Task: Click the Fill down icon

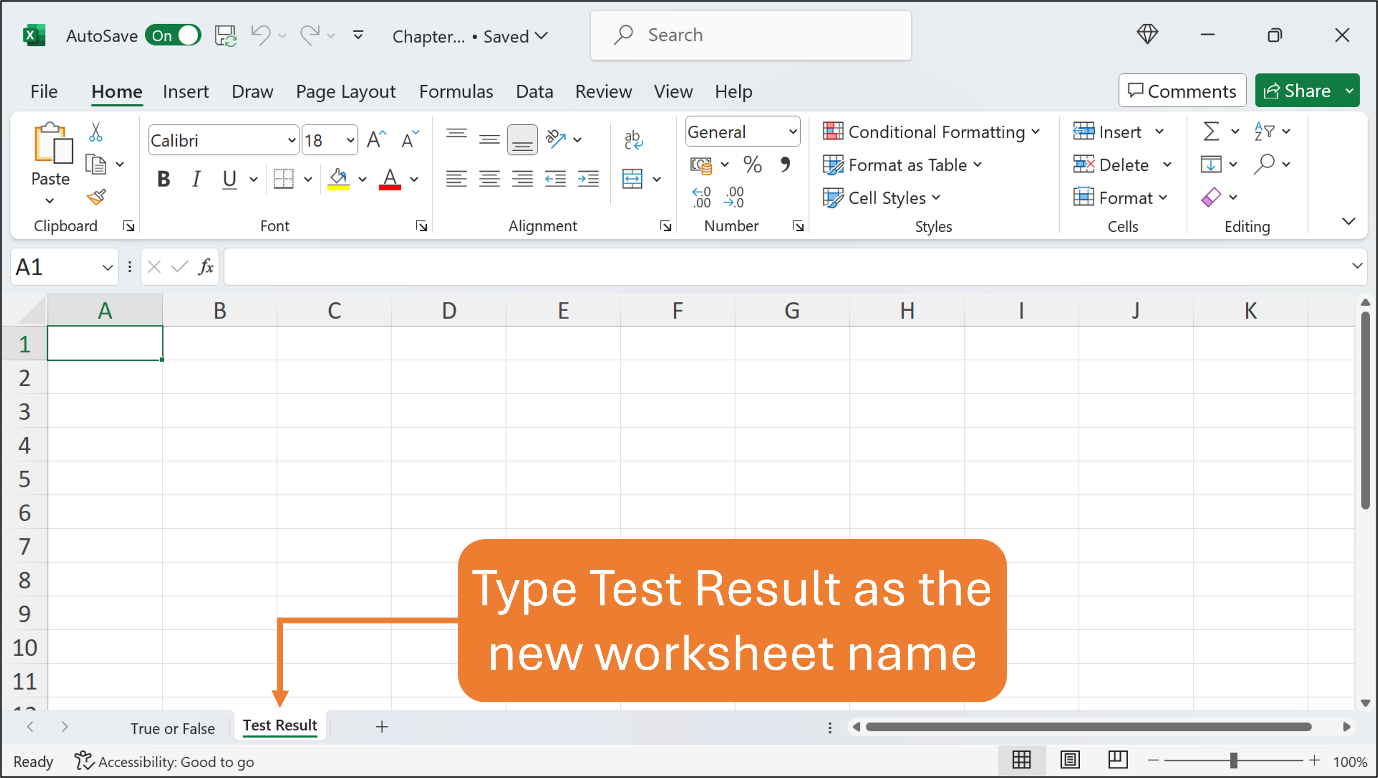Action: pos(1211,164)
